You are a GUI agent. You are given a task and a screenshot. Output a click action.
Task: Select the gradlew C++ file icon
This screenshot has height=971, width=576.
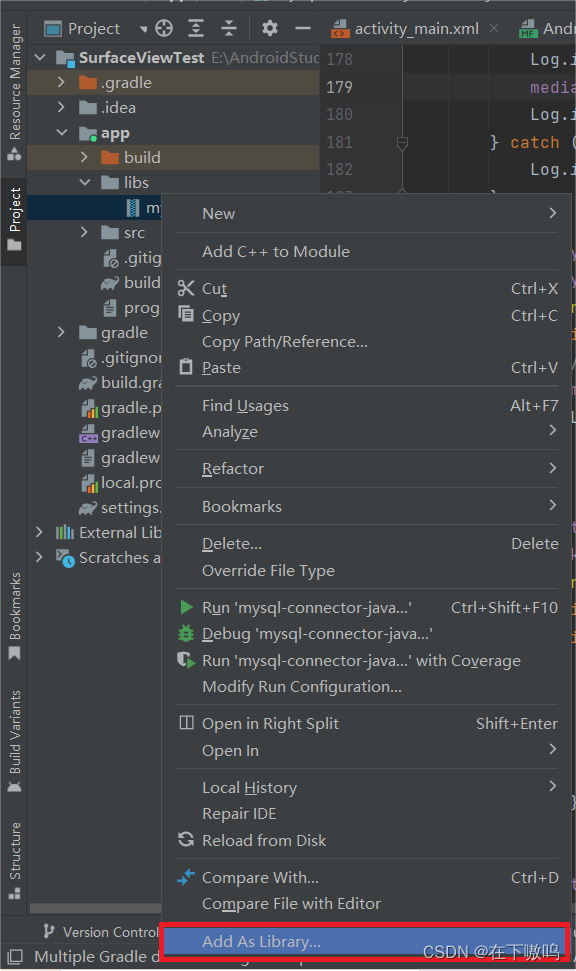89,433
